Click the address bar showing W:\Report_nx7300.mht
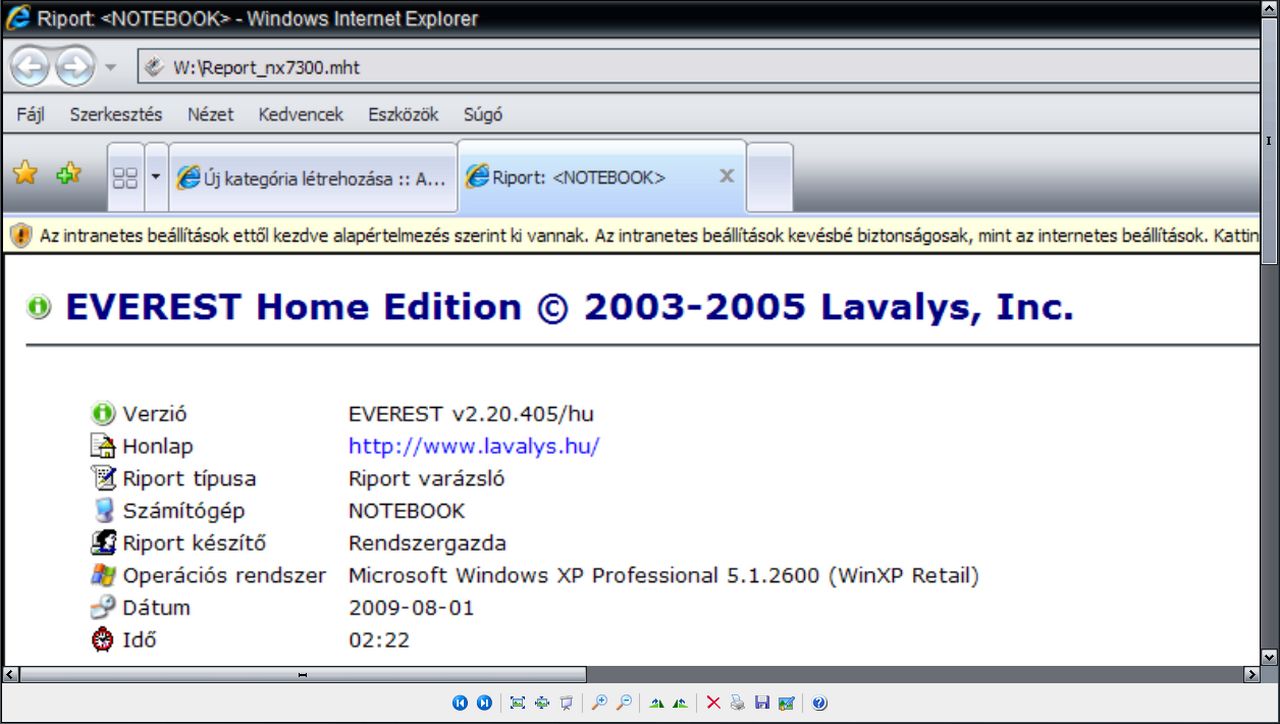Image resolution: width=1280 pixels, height=724 pixels. 698,68
